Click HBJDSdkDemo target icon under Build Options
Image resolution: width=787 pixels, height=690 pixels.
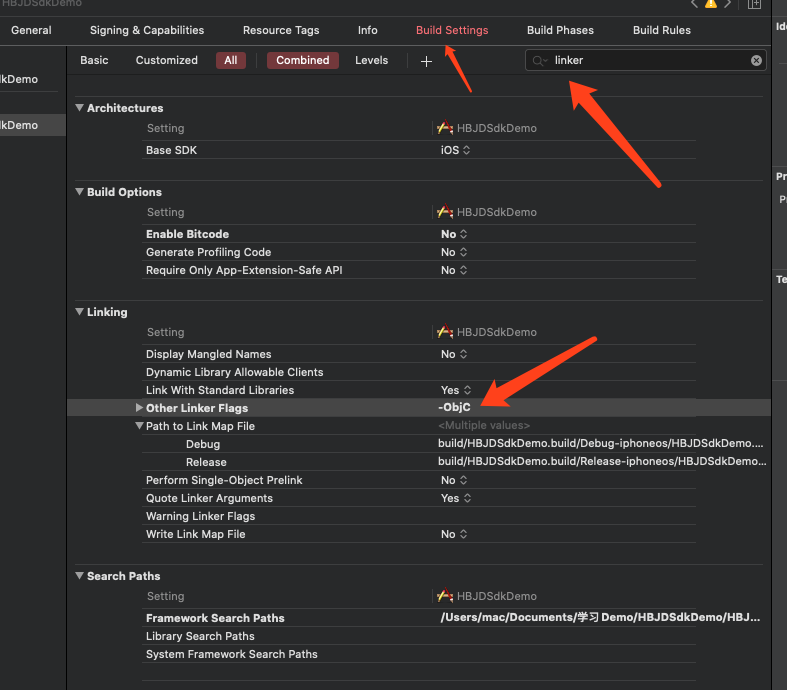click(445, 211)
